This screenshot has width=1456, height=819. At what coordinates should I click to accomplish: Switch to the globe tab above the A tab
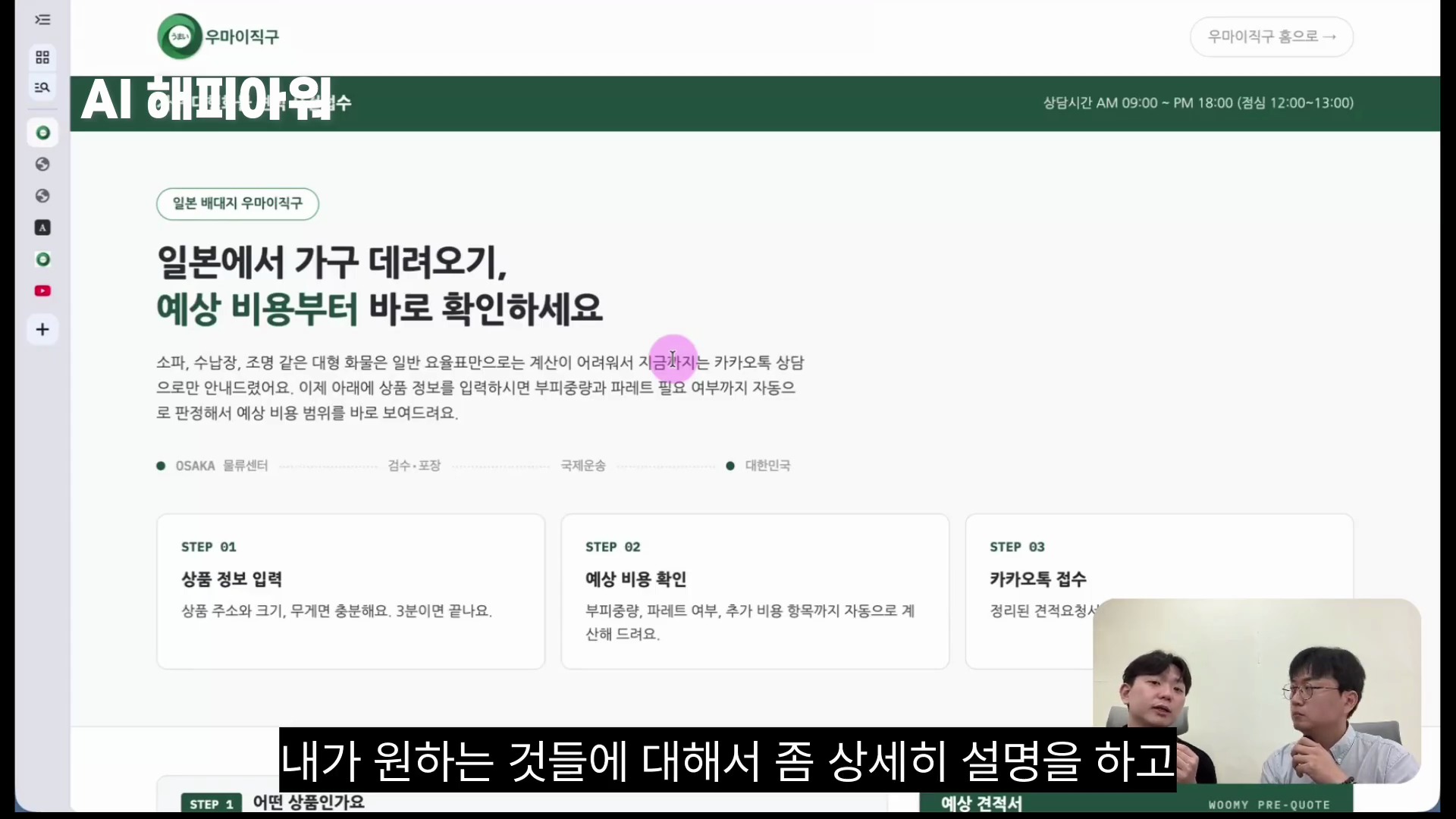click(42, 196)
